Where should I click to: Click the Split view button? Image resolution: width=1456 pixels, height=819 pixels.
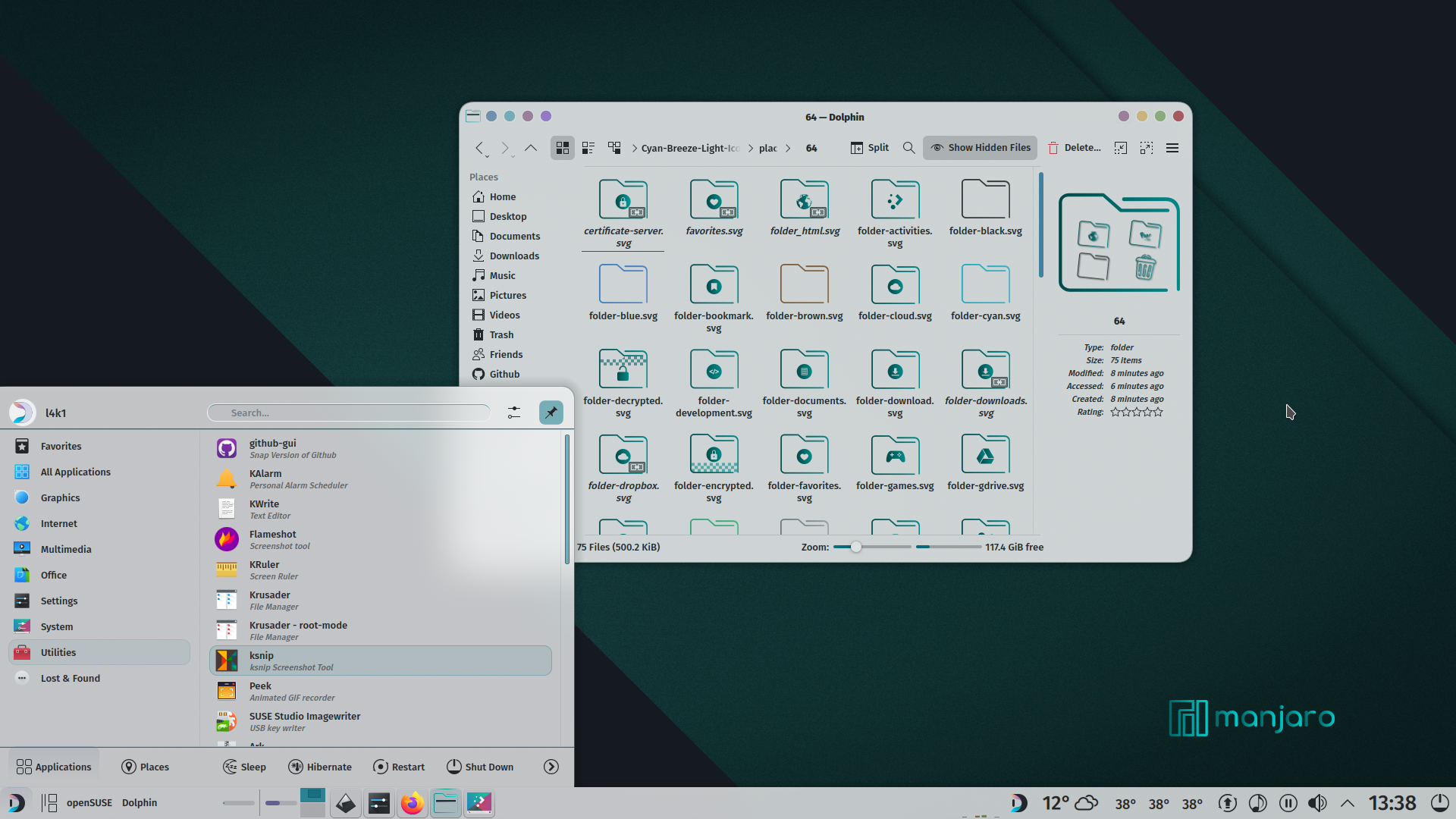tap(870, 148)
